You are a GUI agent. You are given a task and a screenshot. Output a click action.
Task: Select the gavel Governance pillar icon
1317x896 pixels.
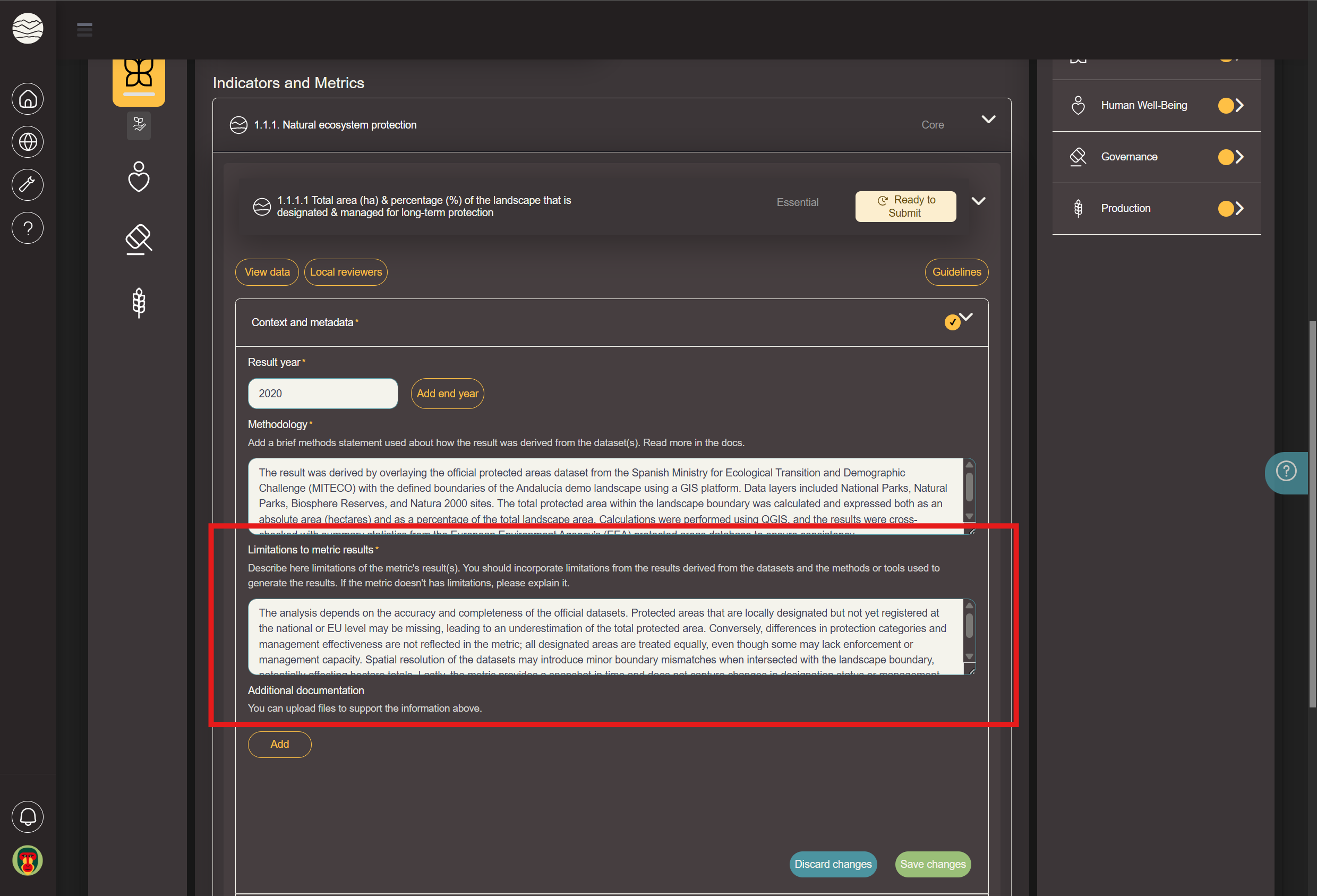tap(139, 239)
